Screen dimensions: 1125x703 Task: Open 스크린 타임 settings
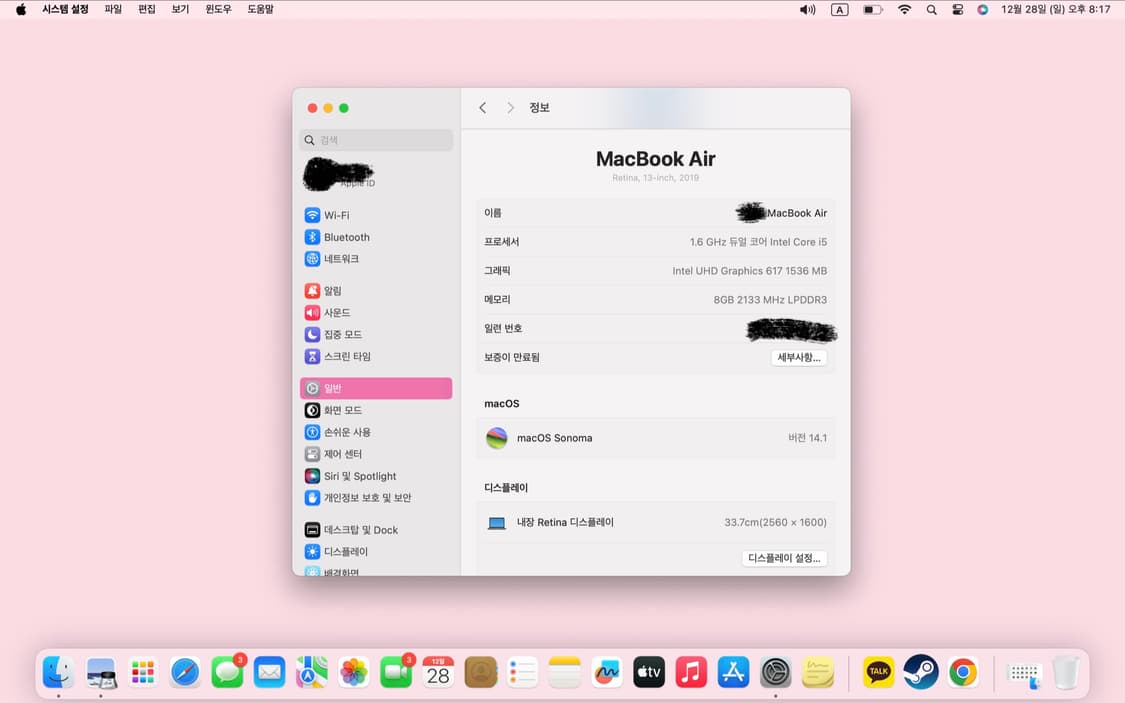(346, 357)
